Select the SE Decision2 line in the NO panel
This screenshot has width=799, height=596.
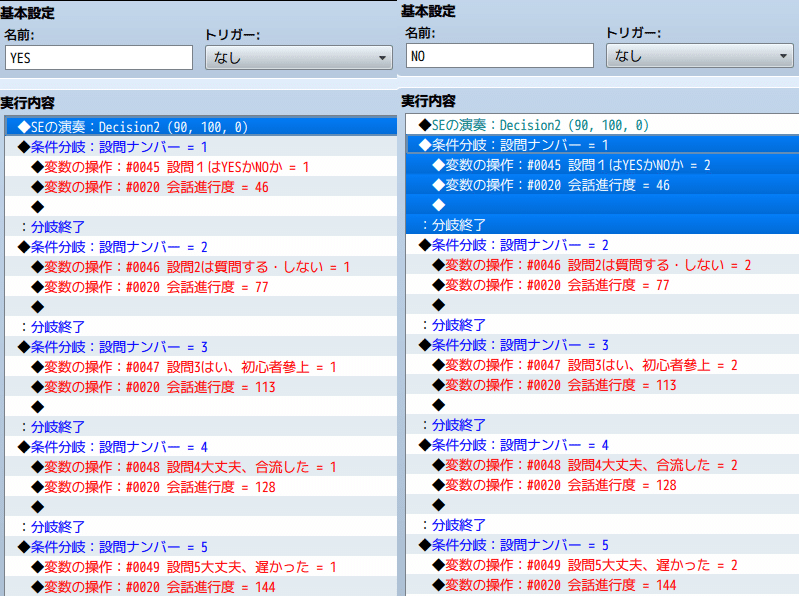(x=602, y=125)
